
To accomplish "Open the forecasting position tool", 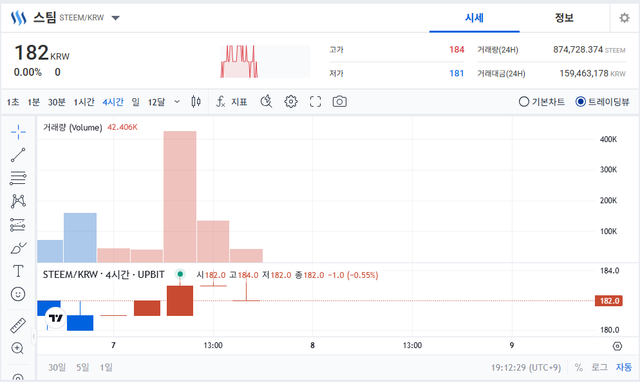I will (18, 224).
